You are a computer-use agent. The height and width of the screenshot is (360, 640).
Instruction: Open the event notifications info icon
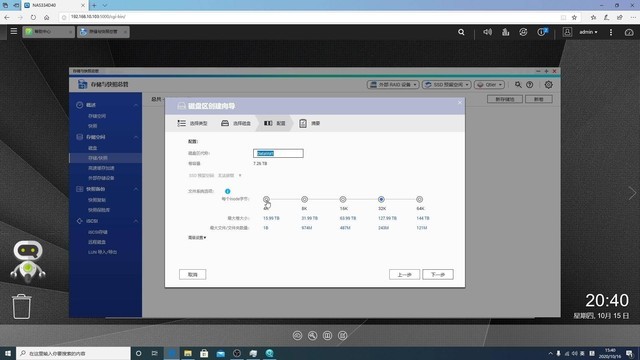pos(542,32)
